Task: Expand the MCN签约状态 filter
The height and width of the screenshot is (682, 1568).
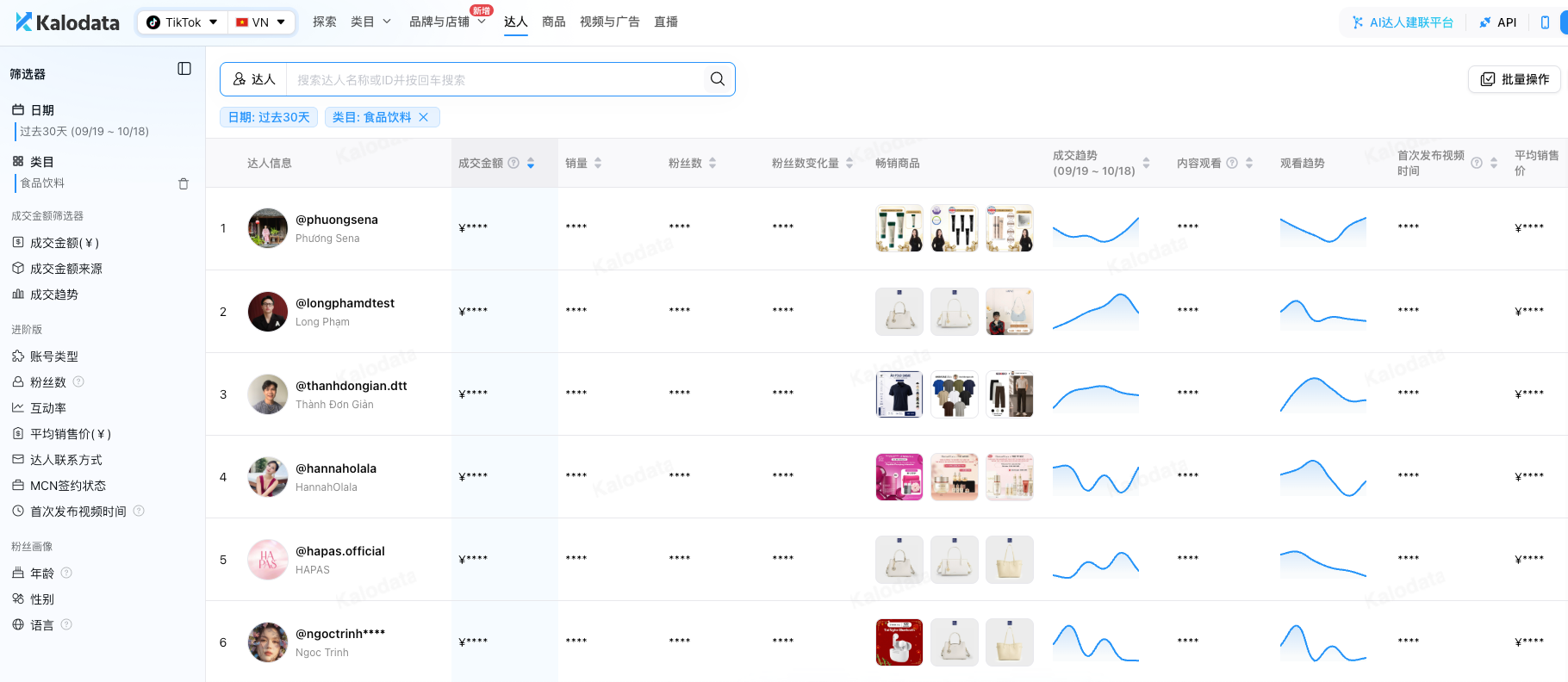Action: pos(59,485)
